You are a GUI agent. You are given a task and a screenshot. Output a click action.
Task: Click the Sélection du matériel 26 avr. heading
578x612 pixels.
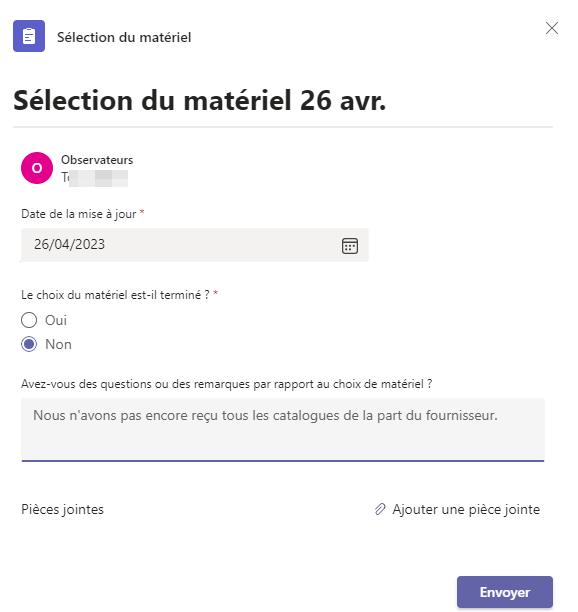point(199,100)
